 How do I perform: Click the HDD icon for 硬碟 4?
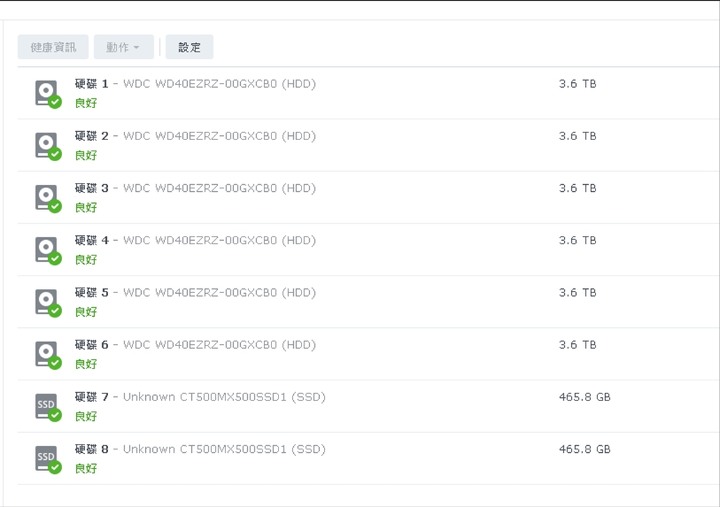tap(48, 251)
